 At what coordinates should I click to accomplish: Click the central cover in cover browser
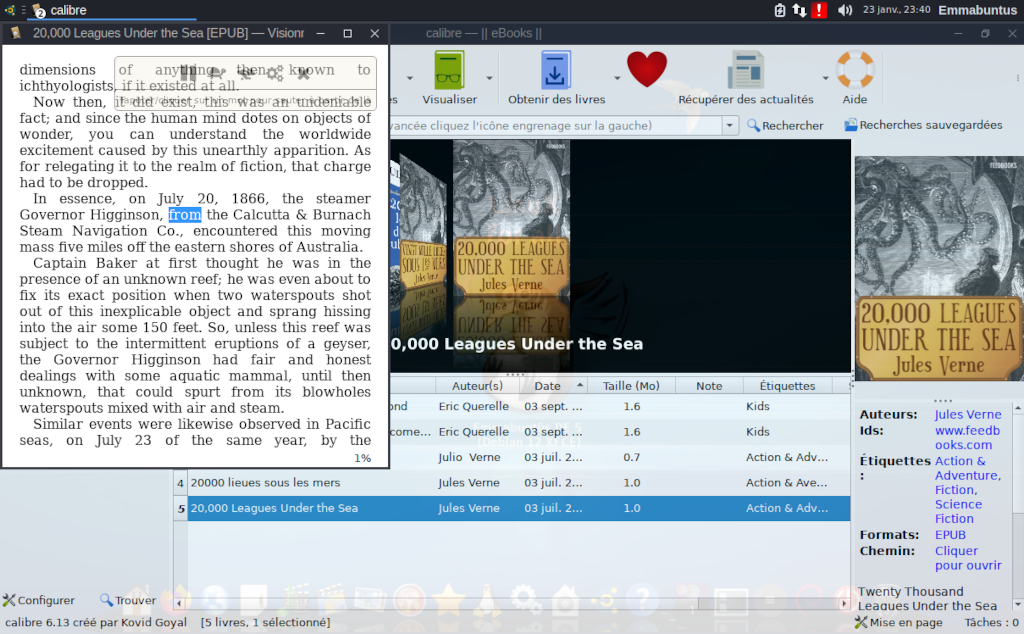click(511, 219)
